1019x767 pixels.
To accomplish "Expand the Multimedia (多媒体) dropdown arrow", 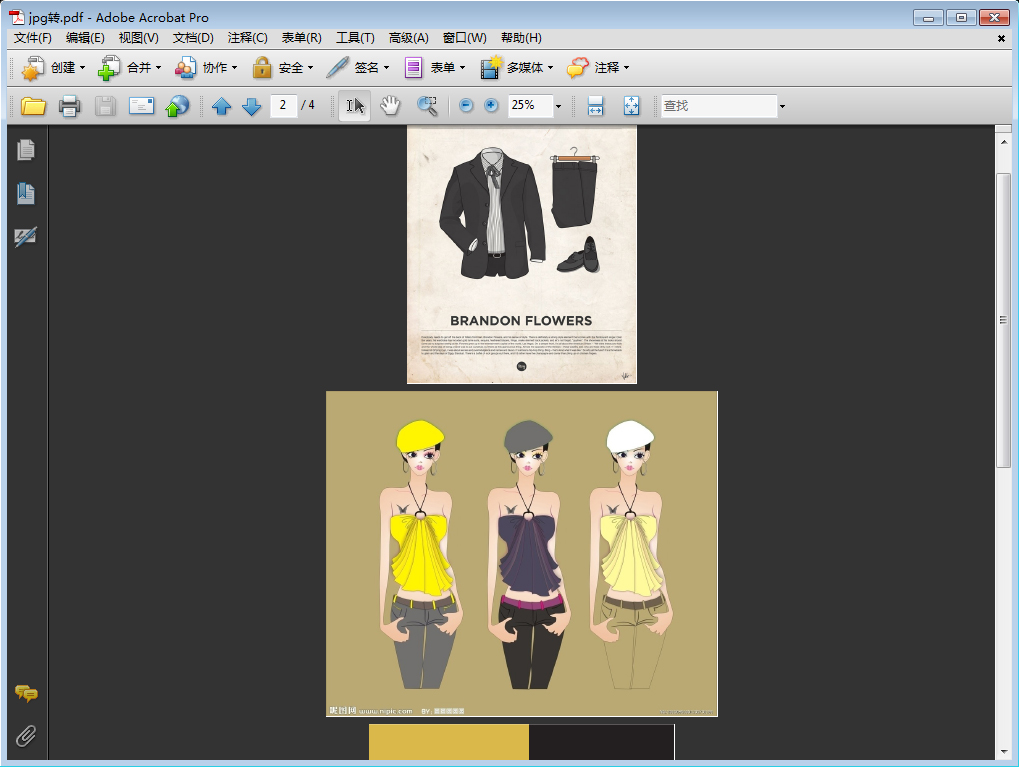I will [x=550, y=68].
